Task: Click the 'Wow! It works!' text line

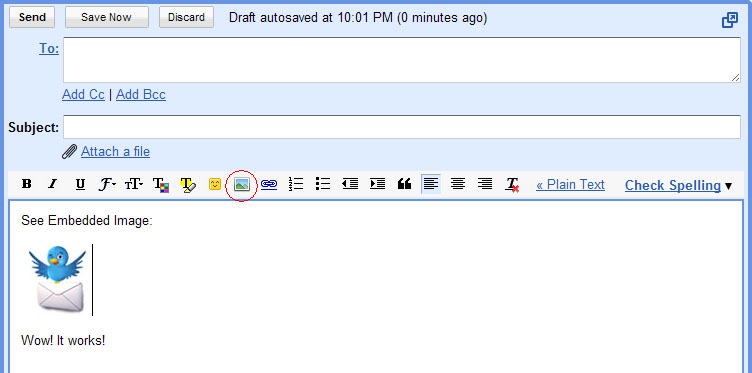Action: 63,341
